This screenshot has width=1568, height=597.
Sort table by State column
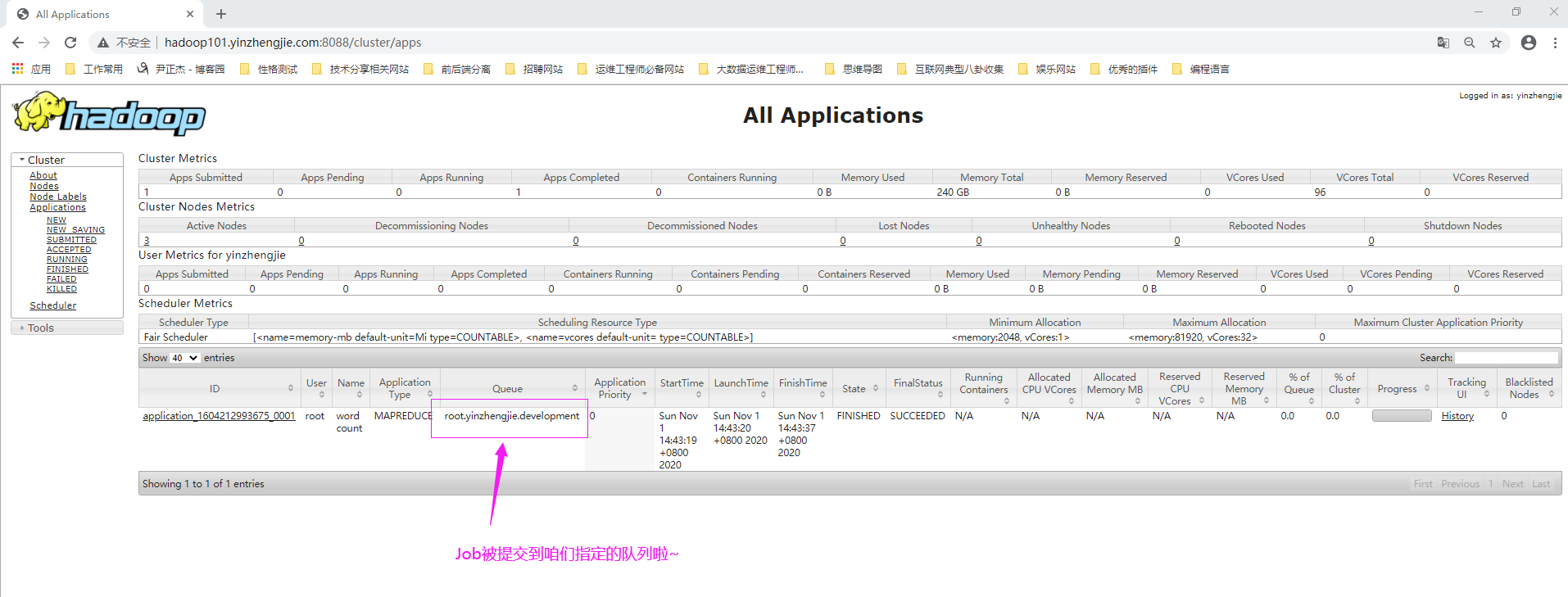(x=859, y=388)
